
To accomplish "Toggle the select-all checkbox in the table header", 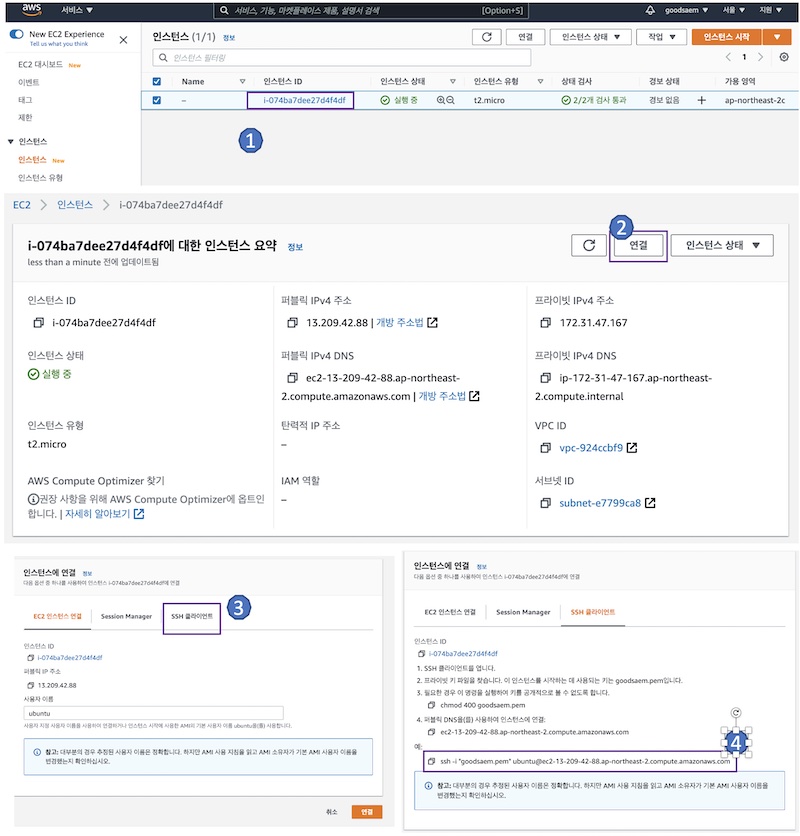I will [156, 82].
